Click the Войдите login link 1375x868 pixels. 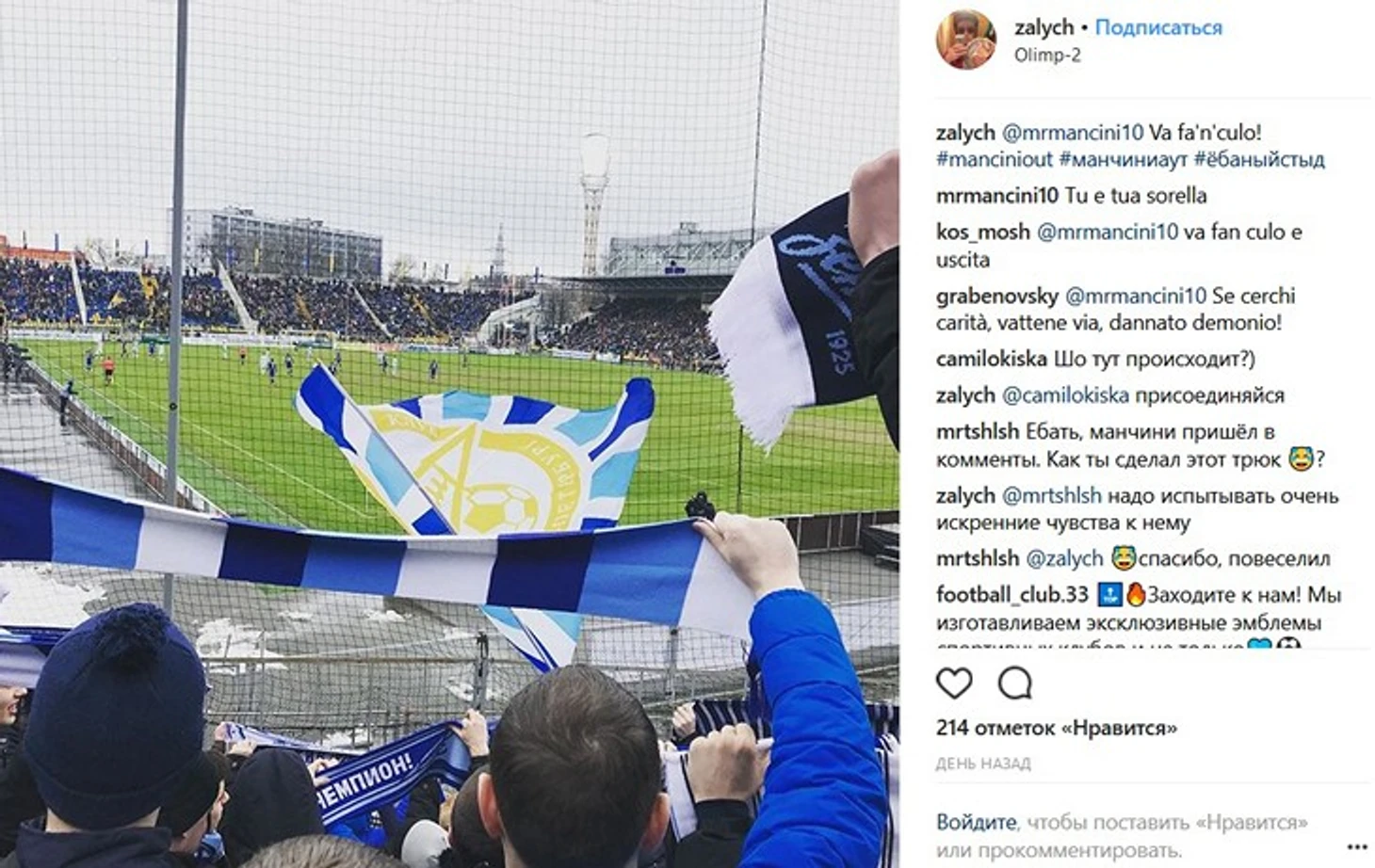[976, 822]
